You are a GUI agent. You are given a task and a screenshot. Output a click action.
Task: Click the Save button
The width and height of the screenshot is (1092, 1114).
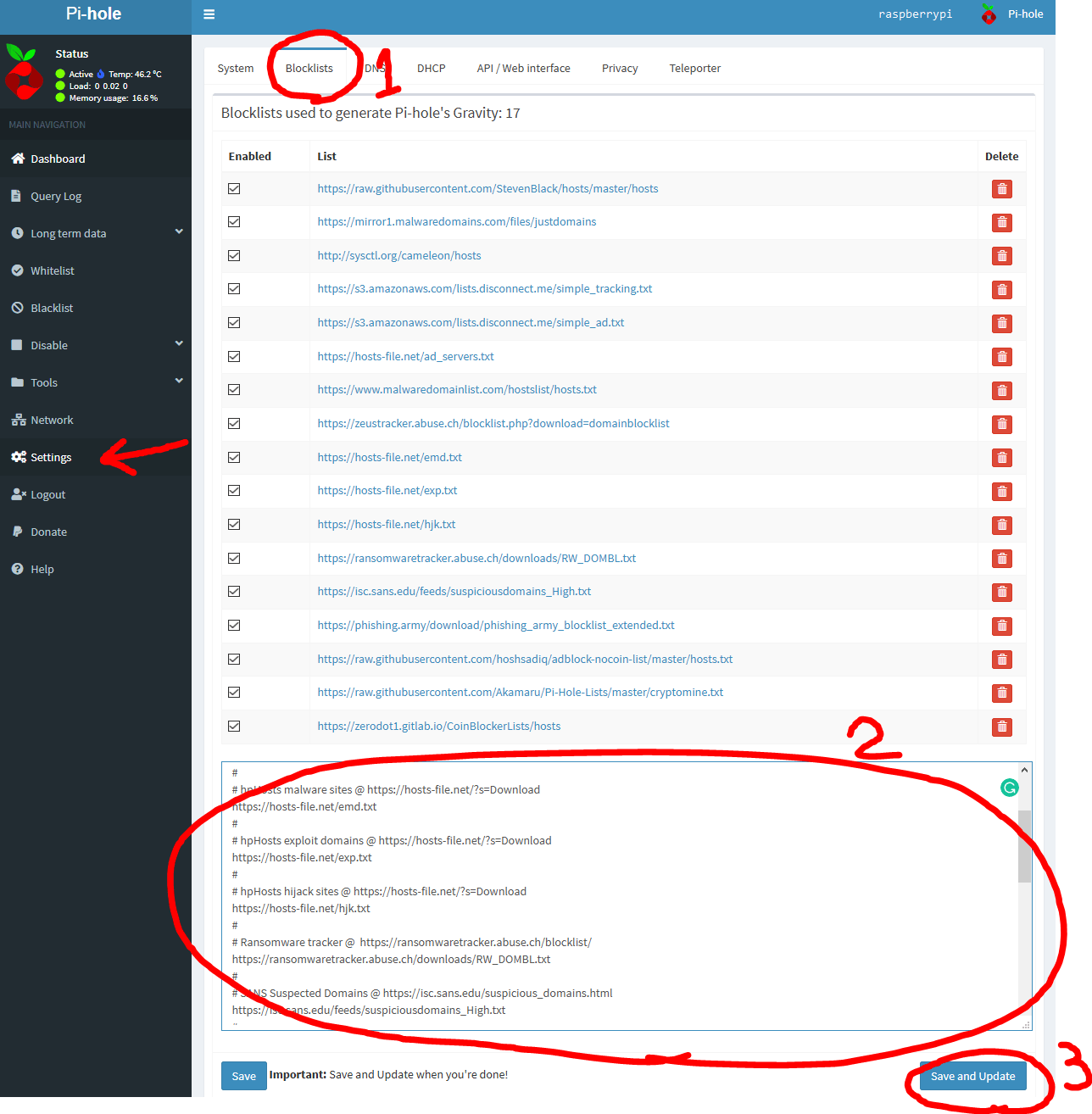[244, 1076]
